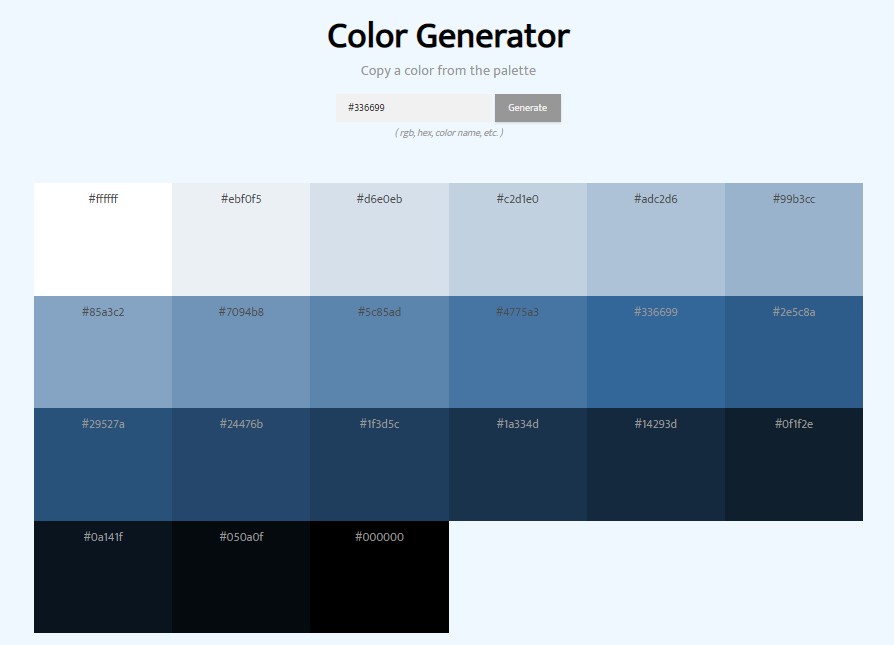Copy the #99b3cc color swatch
This screenshot has width=894, height=645.
794,239
